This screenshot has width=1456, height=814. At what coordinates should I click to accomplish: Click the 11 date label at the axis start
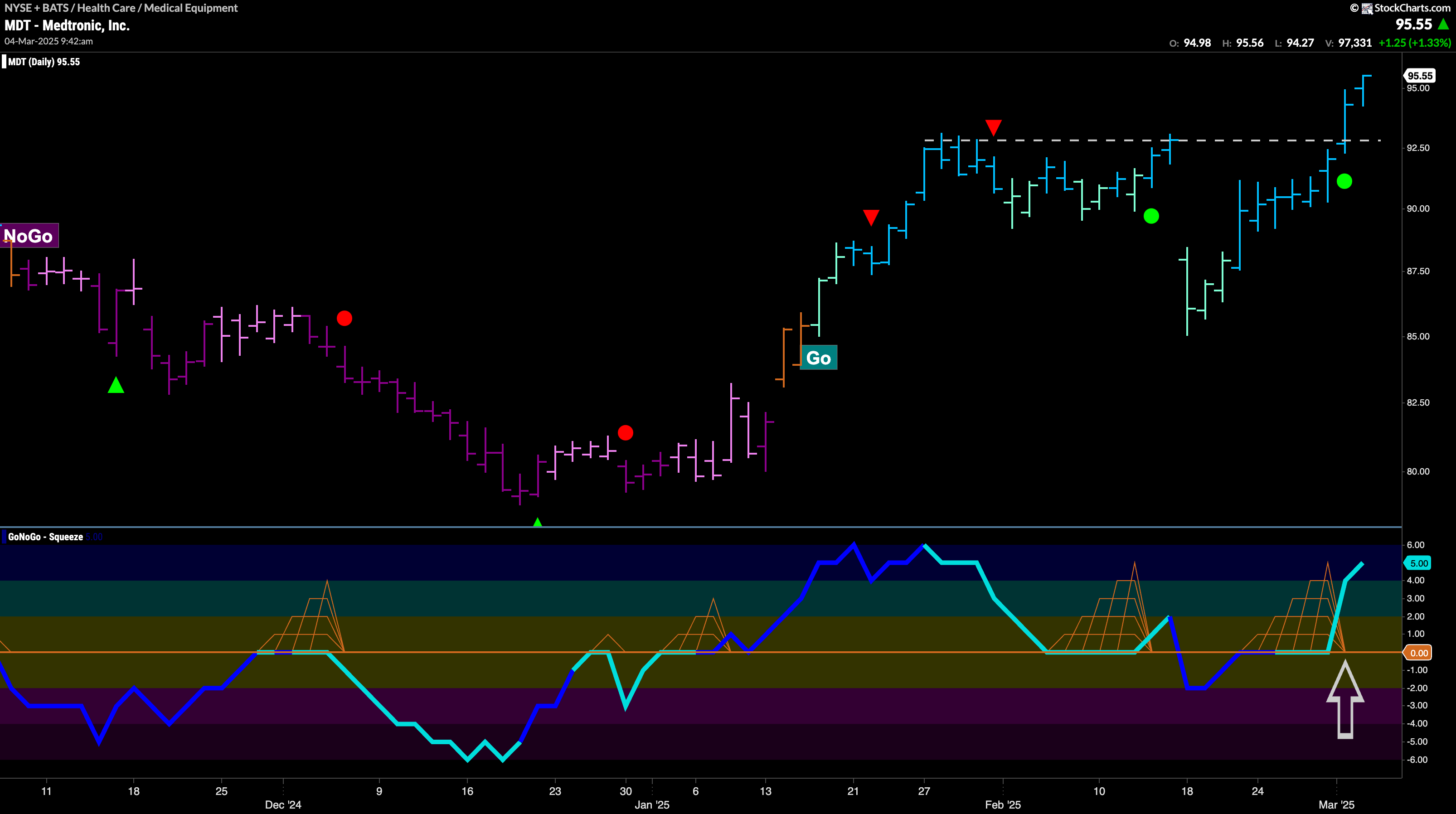(46, 791)
